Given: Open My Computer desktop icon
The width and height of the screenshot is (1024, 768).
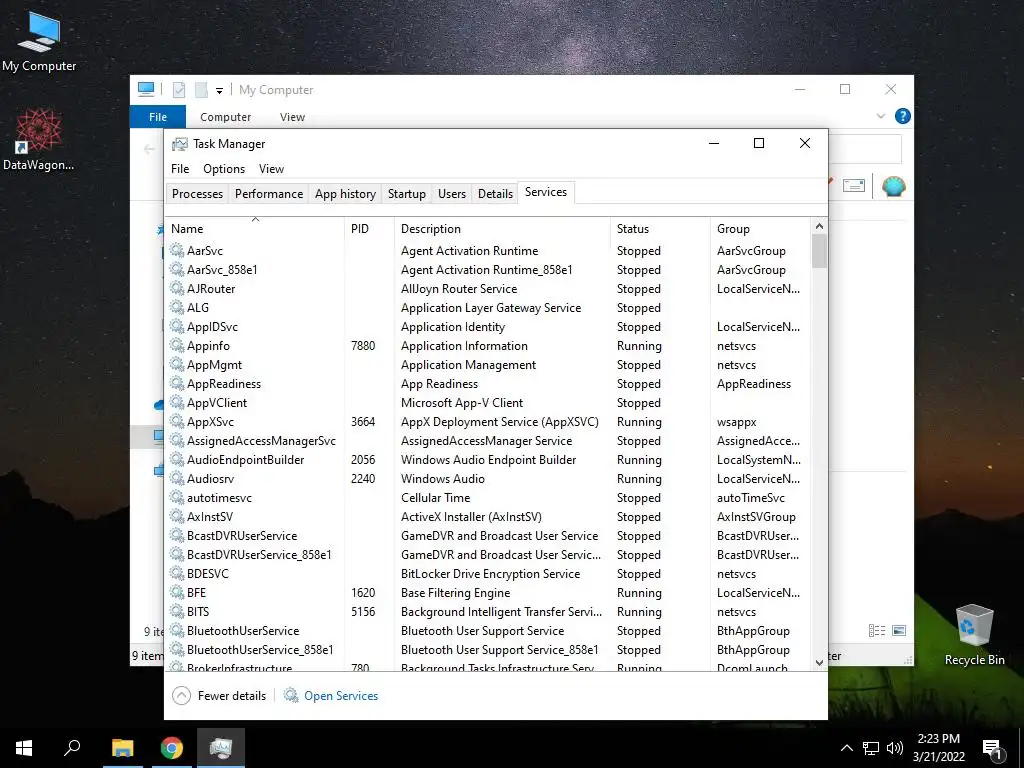Looking at the screenshot, I should pos(39,41).
